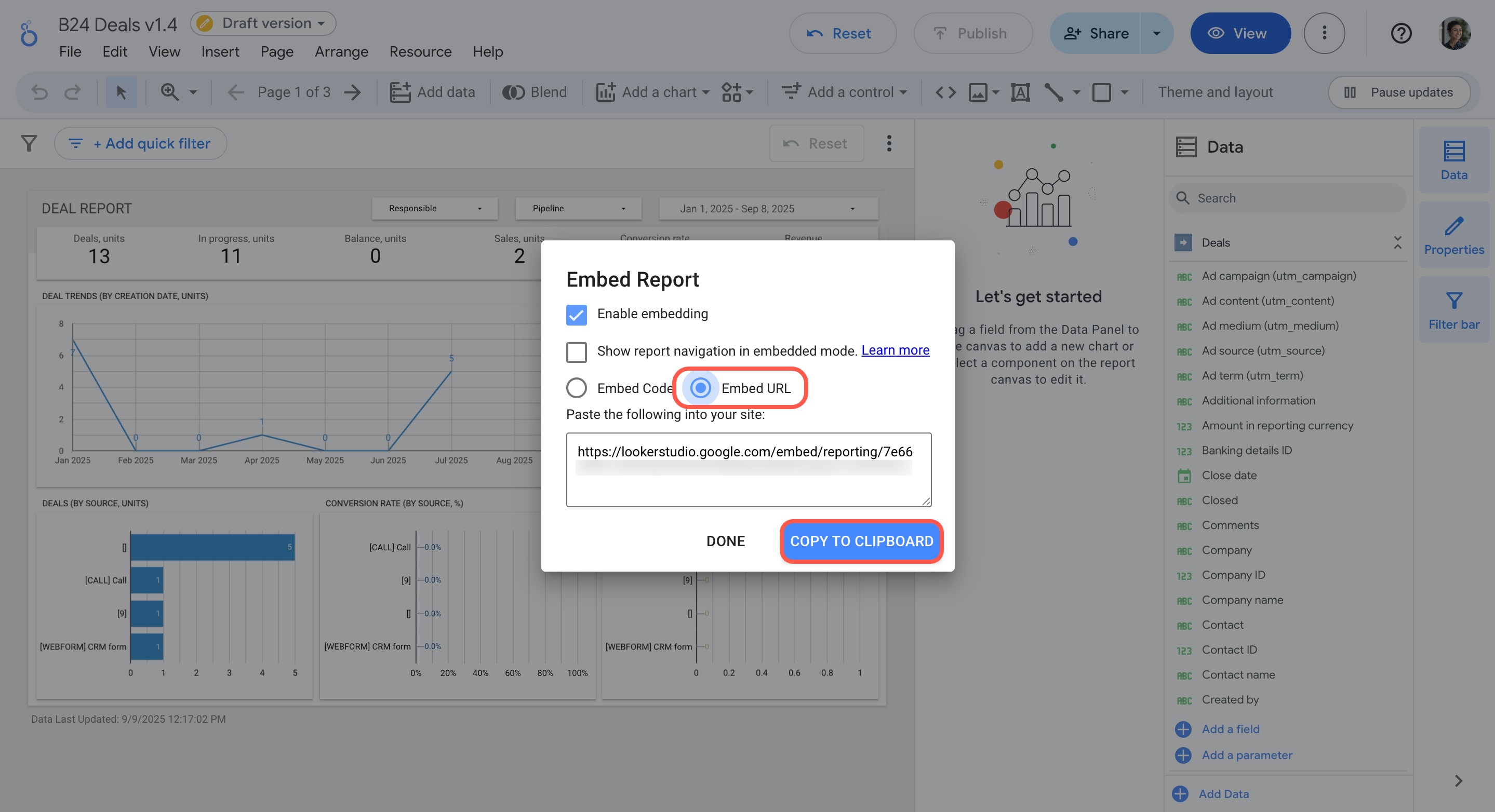Click COPY TO CLIPBOARD button
The width and height of the screenshot is (1495, 812).
click(x=861, y=541)
